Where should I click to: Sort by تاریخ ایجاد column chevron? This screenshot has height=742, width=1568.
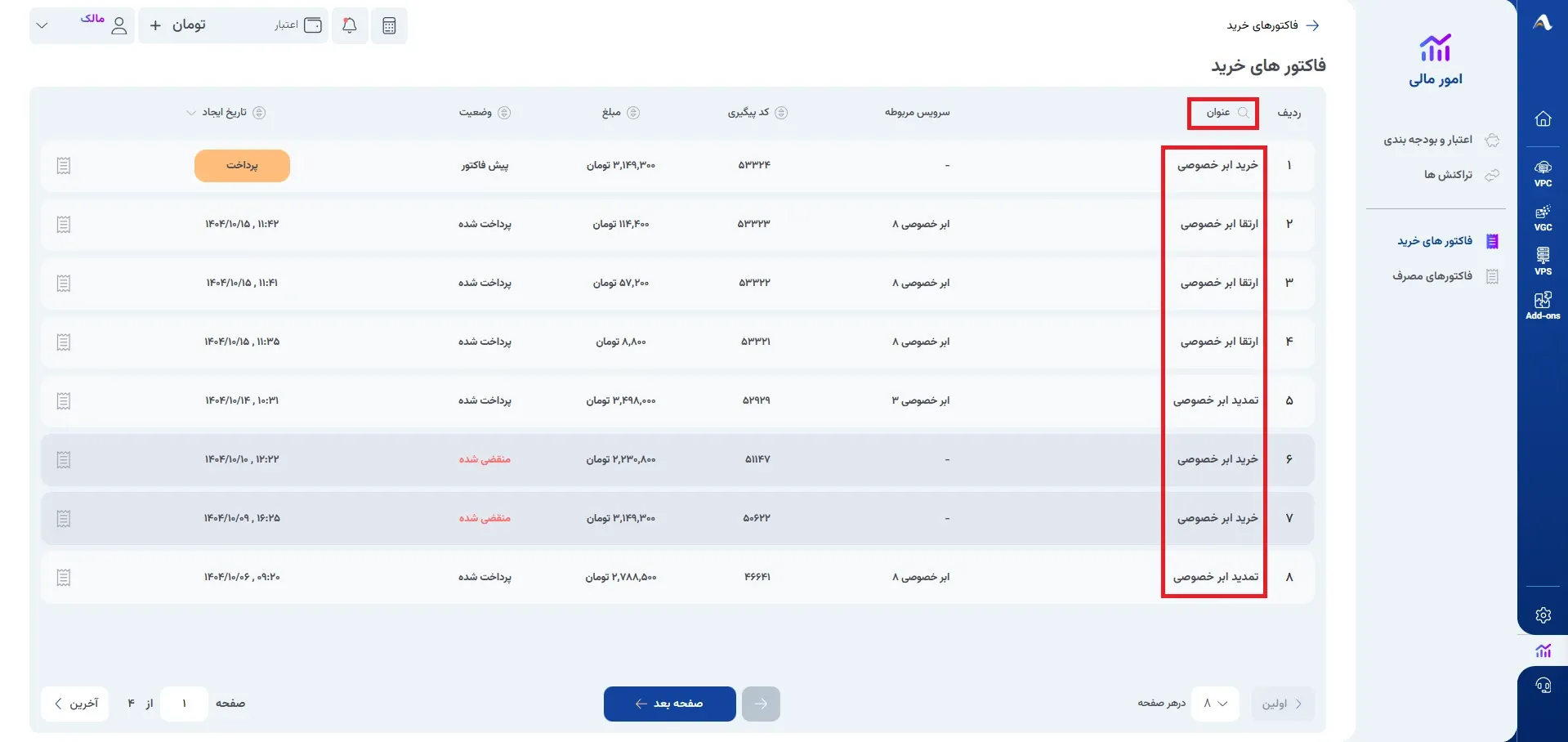point(191,113)
